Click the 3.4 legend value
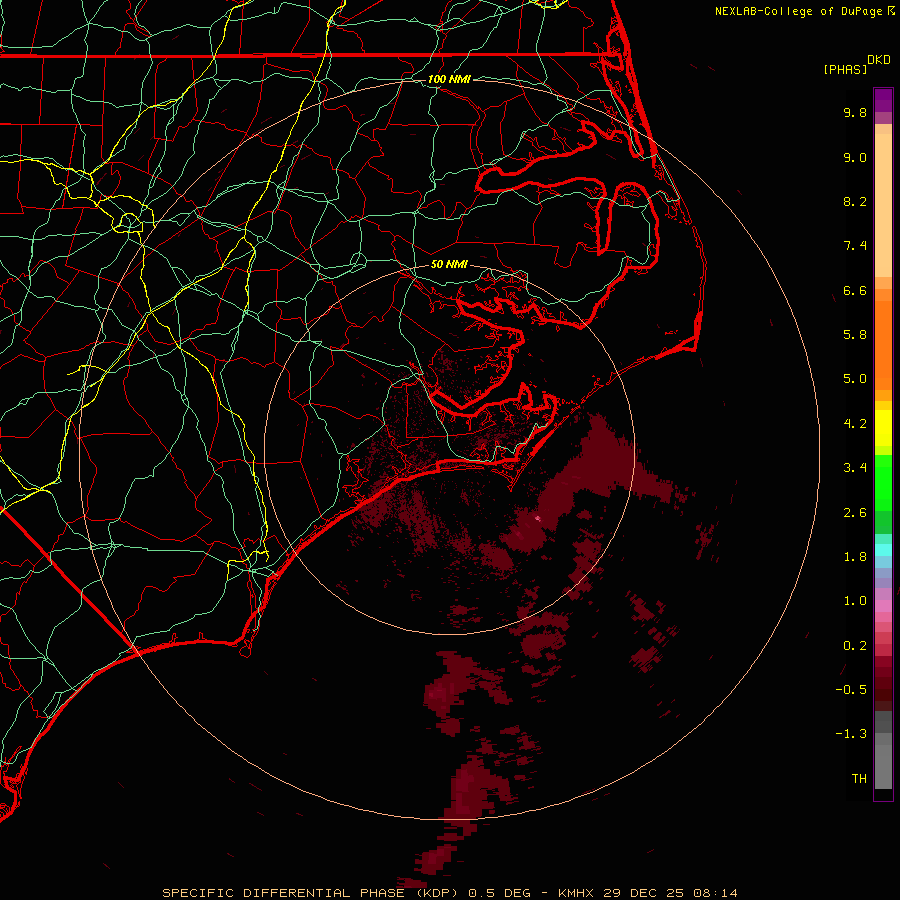This screenshot has width=900, height=900. pyautogui.click(x=855, y=468)
